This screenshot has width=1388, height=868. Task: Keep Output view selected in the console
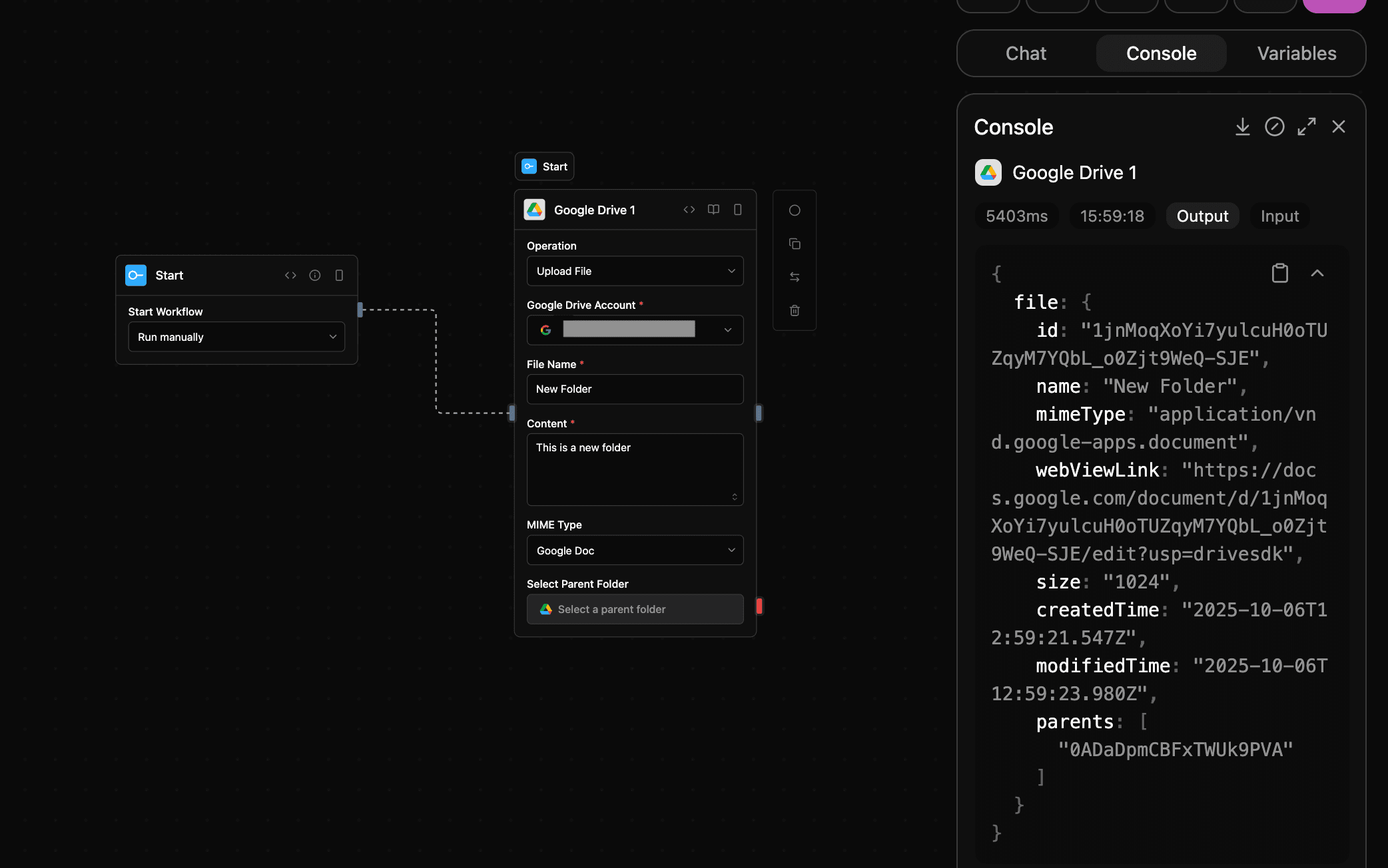tap(1202, 216)
